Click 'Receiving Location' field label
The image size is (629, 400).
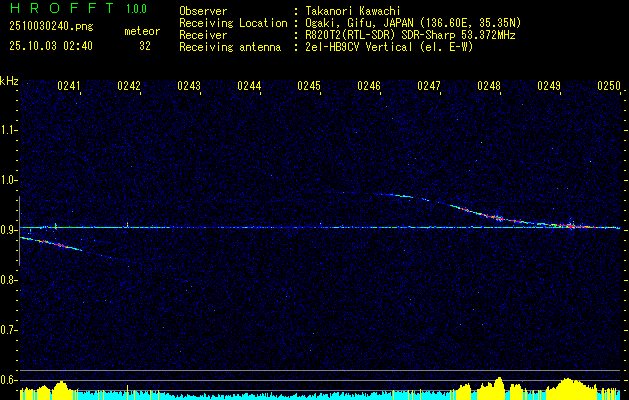point(233,23)
